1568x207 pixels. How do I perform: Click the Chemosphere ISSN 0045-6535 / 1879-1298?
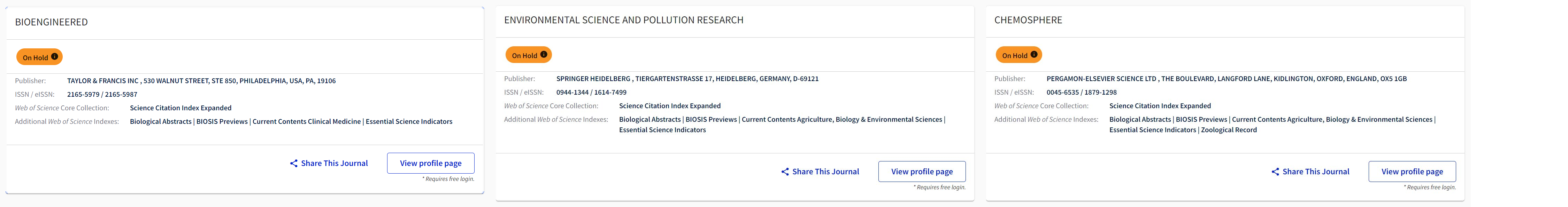(1081, 92)
